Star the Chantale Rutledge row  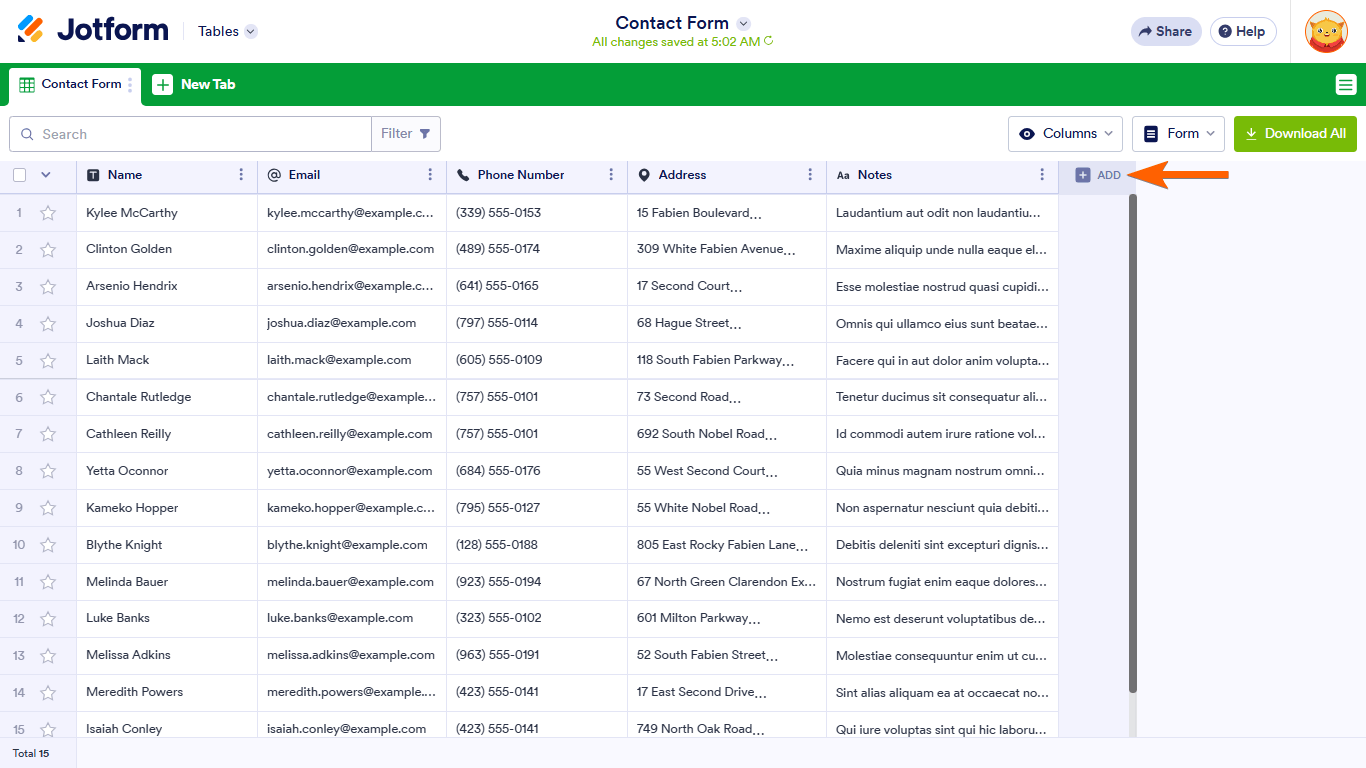(x=48, y=398)
